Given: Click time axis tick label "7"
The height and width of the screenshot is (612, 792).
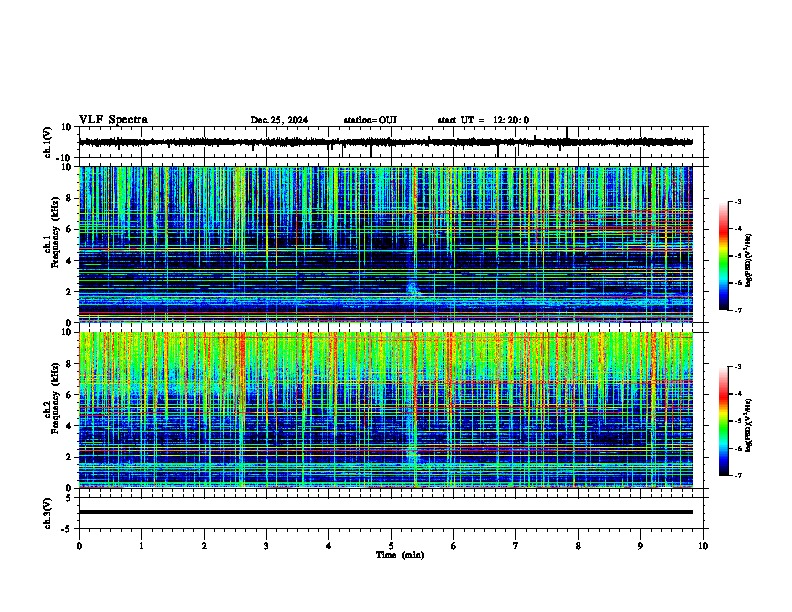Looking at the screenshot, I should click(x=516, y=546).
